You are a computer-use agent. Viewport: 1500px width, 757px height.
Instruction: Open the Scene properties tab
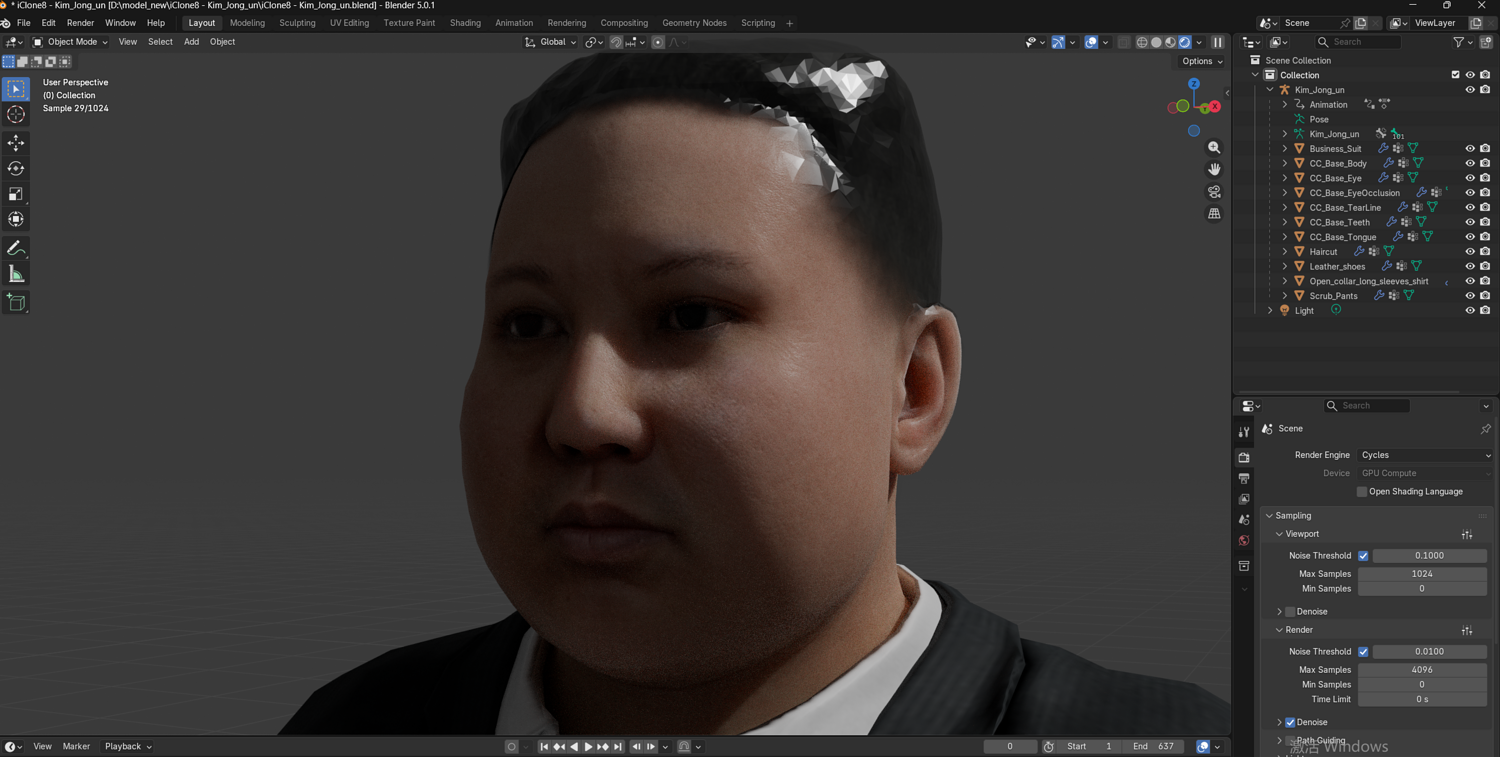point(1244,520)
